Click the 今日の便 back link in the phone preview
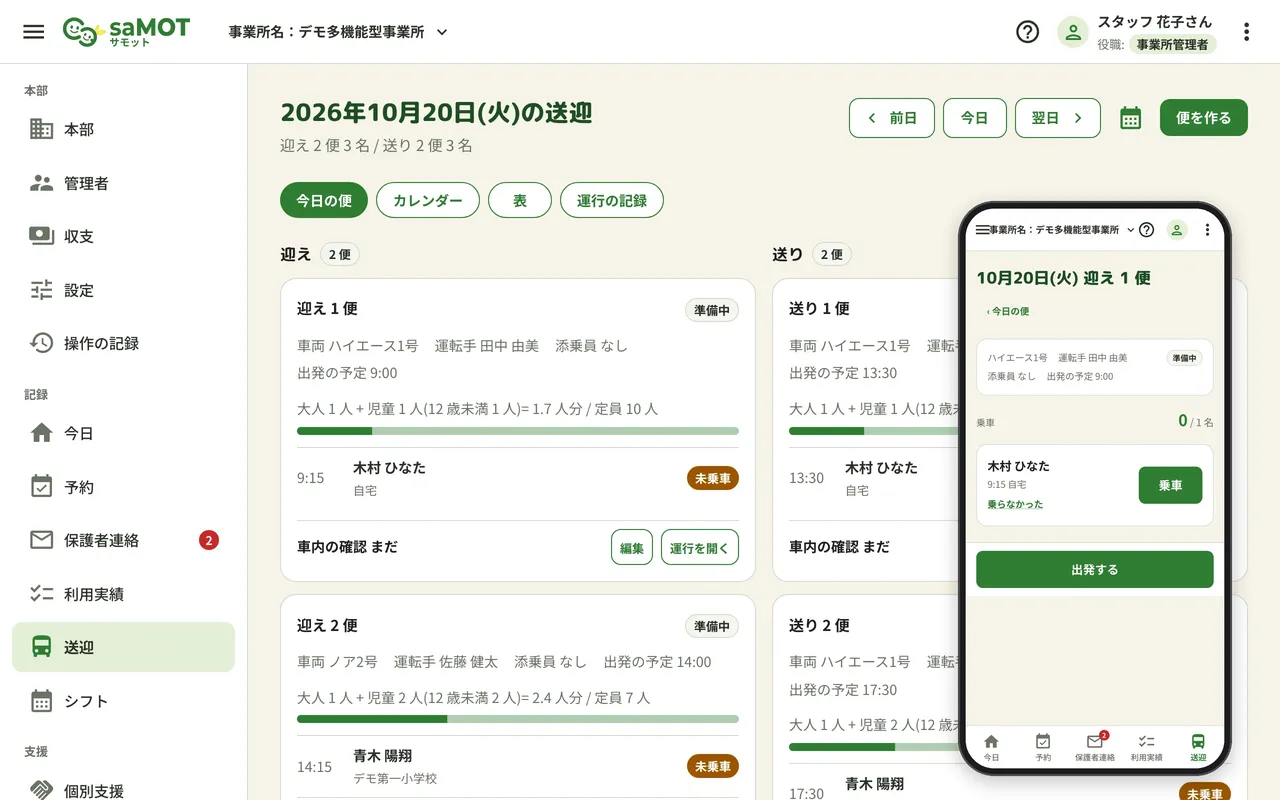The width and height of the screenshot is (1280, 800). [1008, 311]
